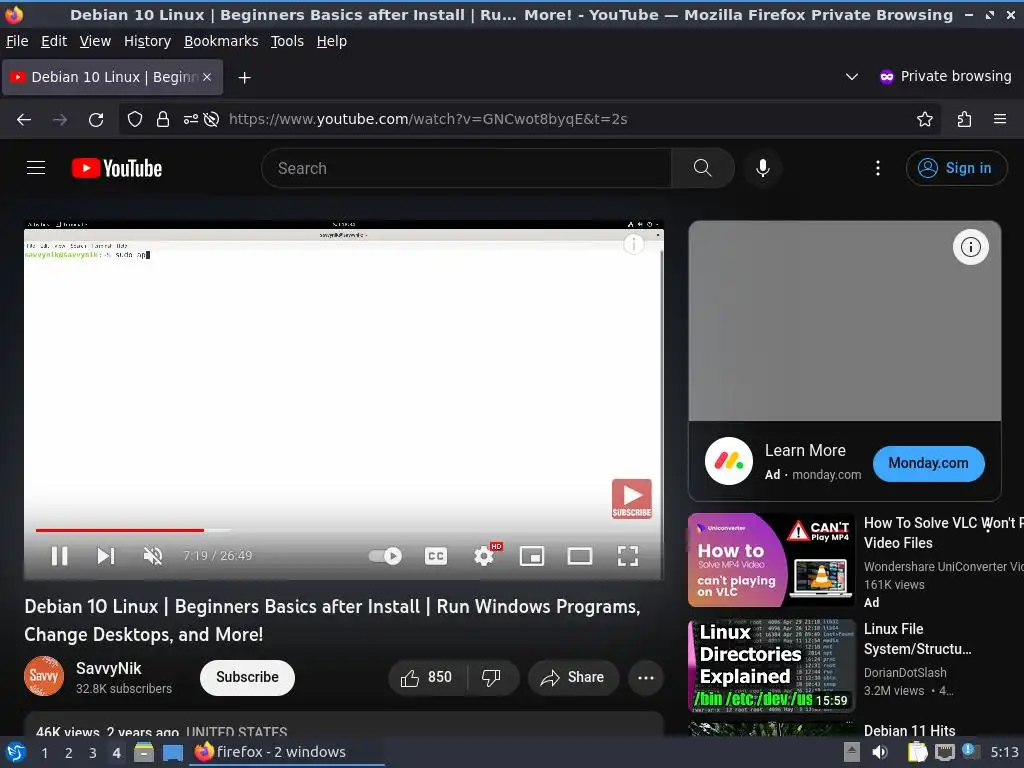Open the file manager from the taskbar
Image resolution: width=1024 pixels, height=768 pixels.
(144, 753)
